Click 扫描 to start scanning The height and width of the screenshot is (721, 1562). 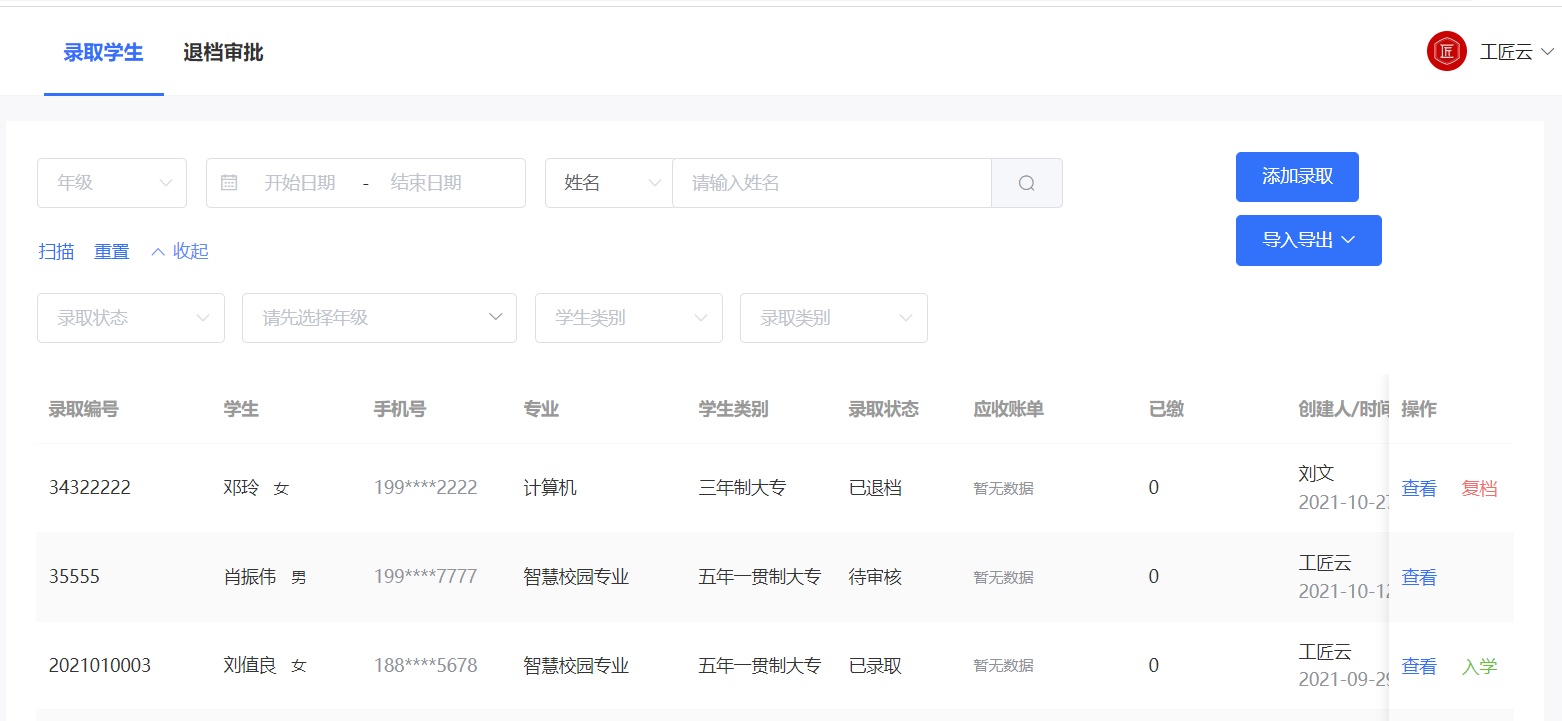click(56, 251)
